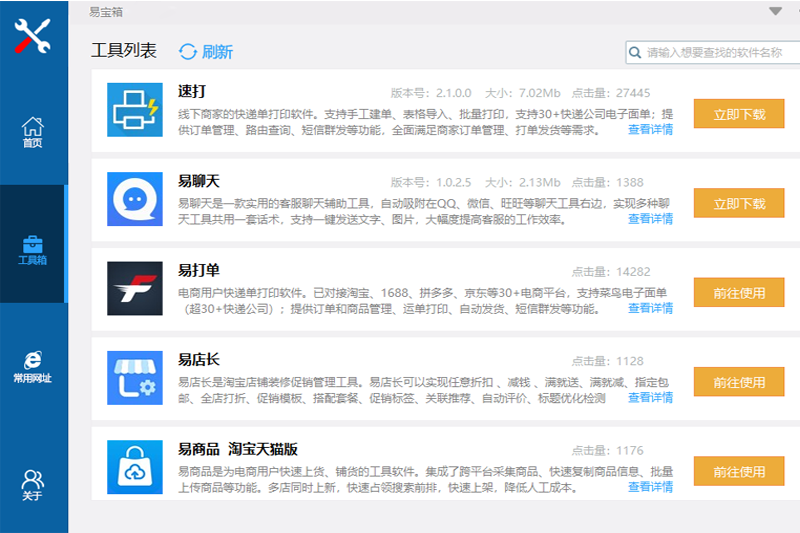The height and width of the screenshot is (533, 800).
Task: Download 速打 with 立即下载 button
Action: click(739, 114)
